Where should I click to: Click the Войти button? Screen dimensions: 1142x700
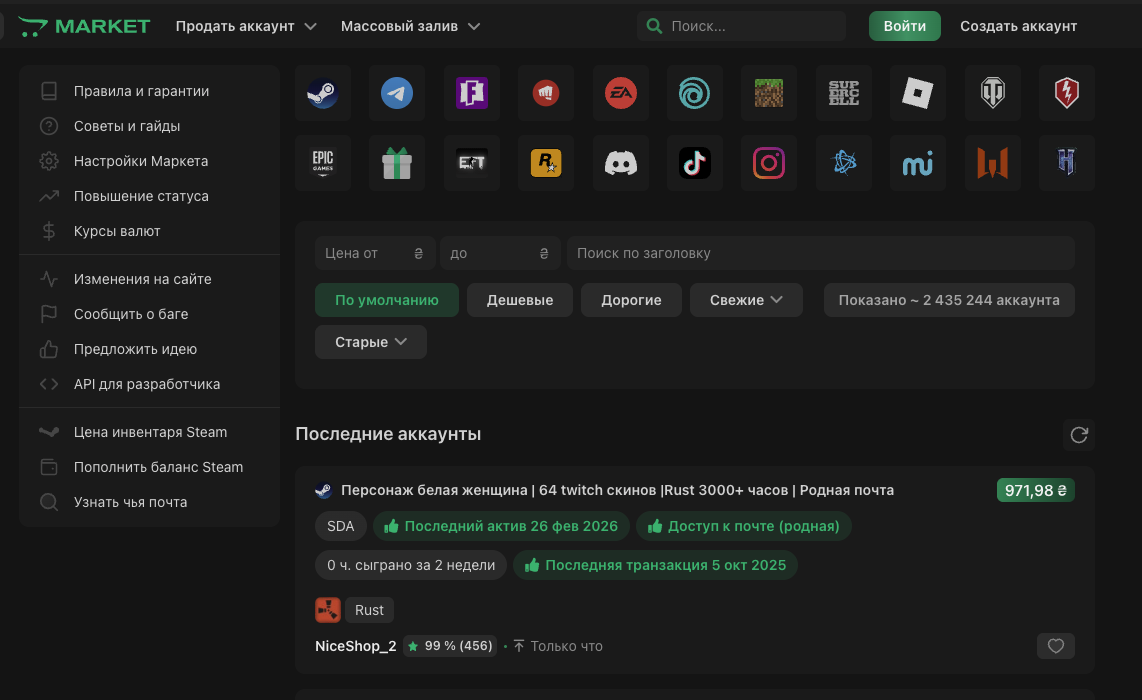point(905,26)
